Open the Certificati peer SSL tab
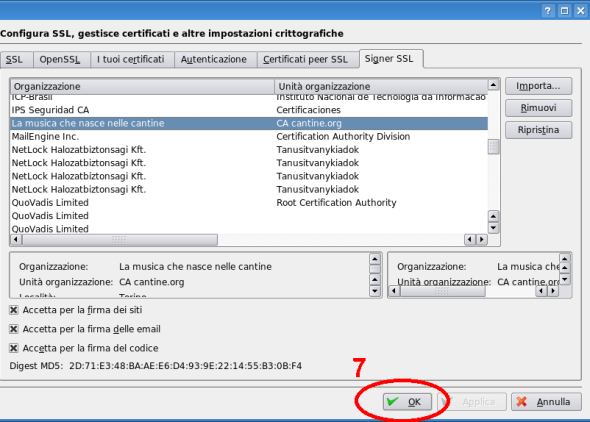Screen dimensions: 590x422 306,59
